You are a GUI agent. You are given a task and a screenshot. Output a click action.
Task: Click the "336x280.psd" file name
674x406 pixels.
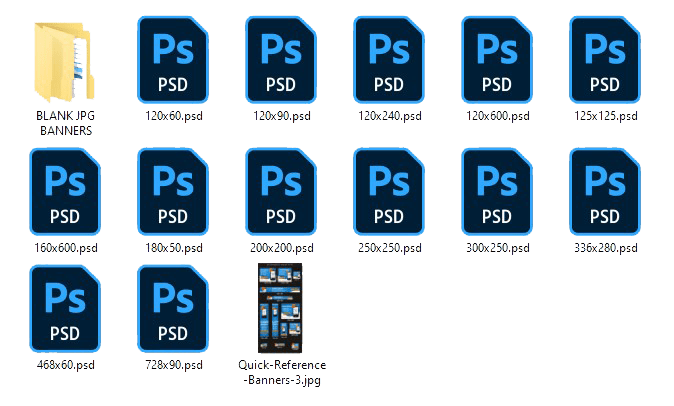[x=606, y=248]
